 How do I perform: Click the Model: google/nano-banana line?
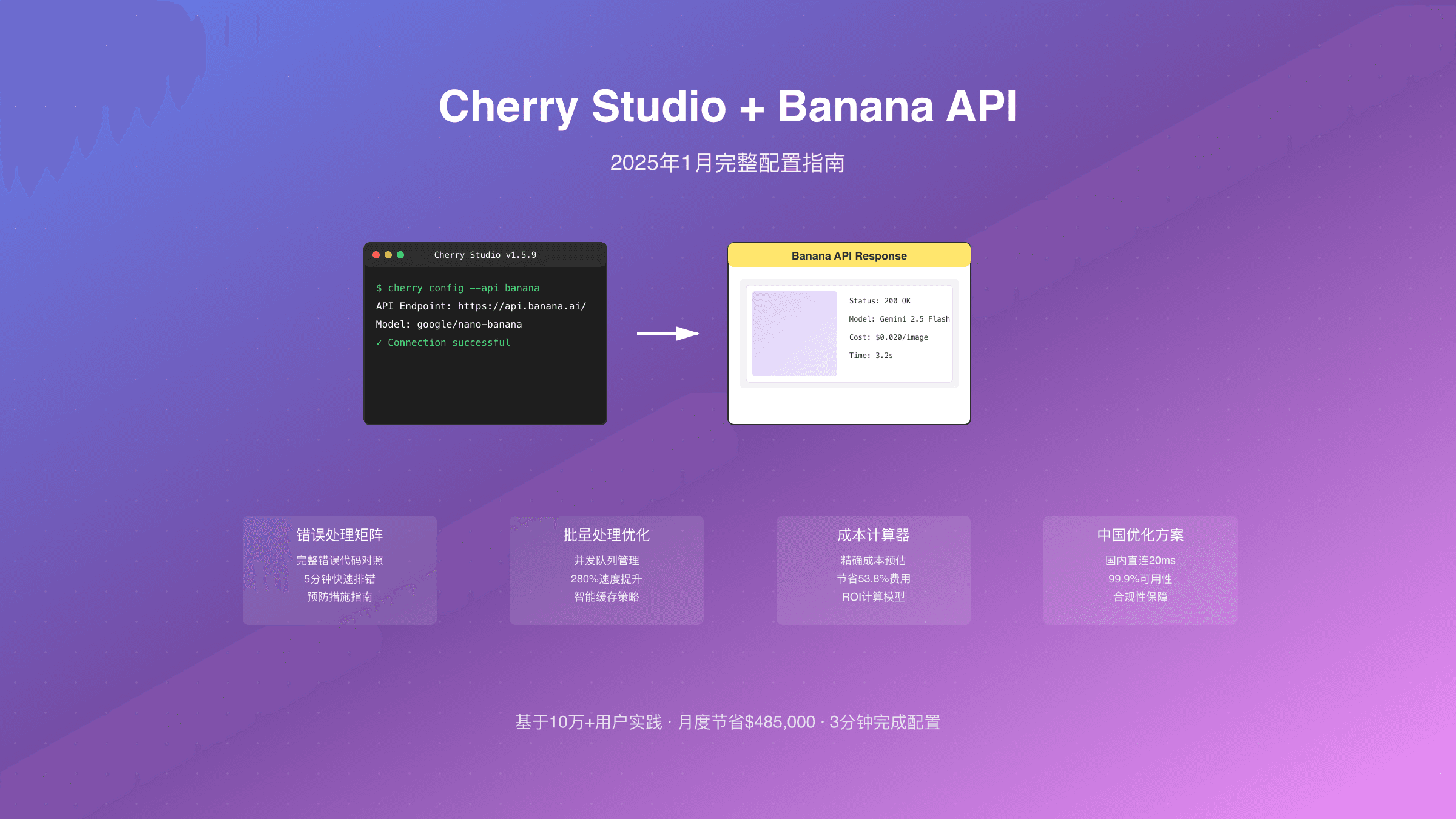[448, 324]
